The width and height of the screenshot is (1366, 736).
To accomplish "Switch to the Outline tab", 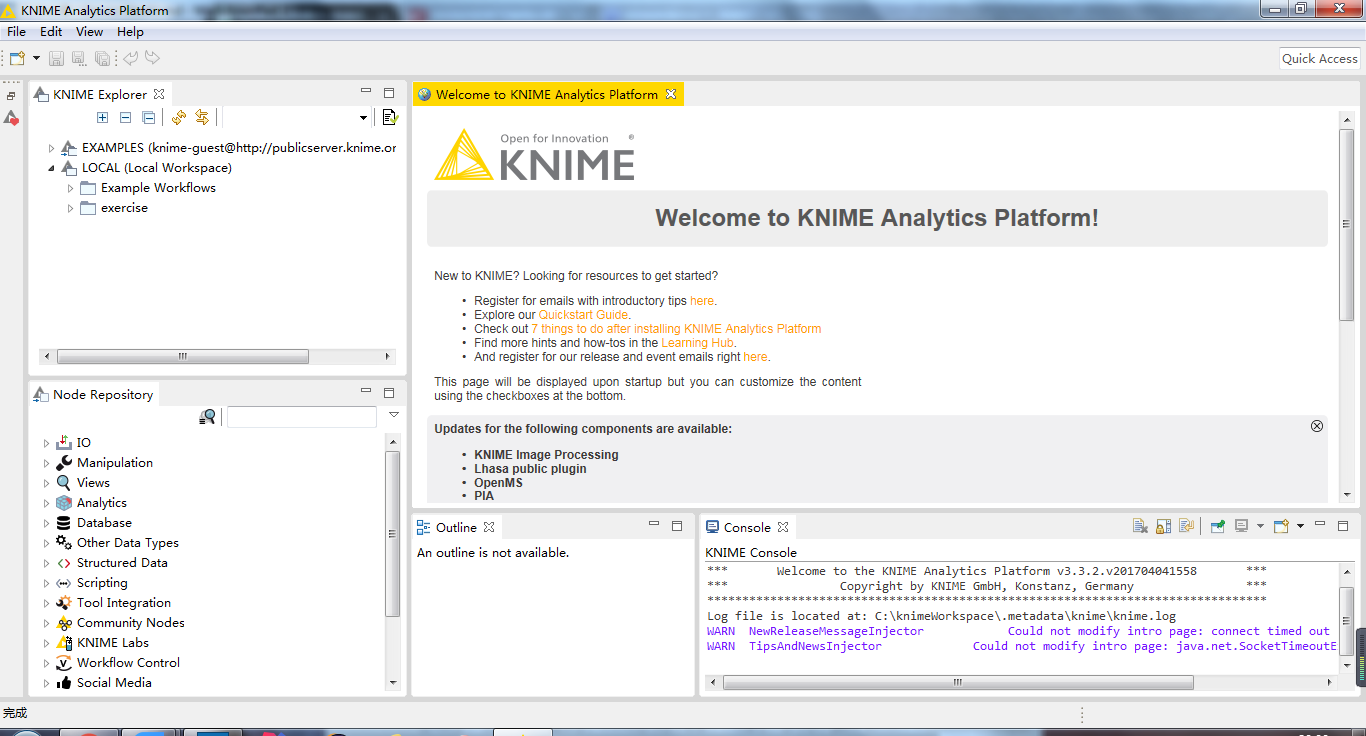I will 456,527.
